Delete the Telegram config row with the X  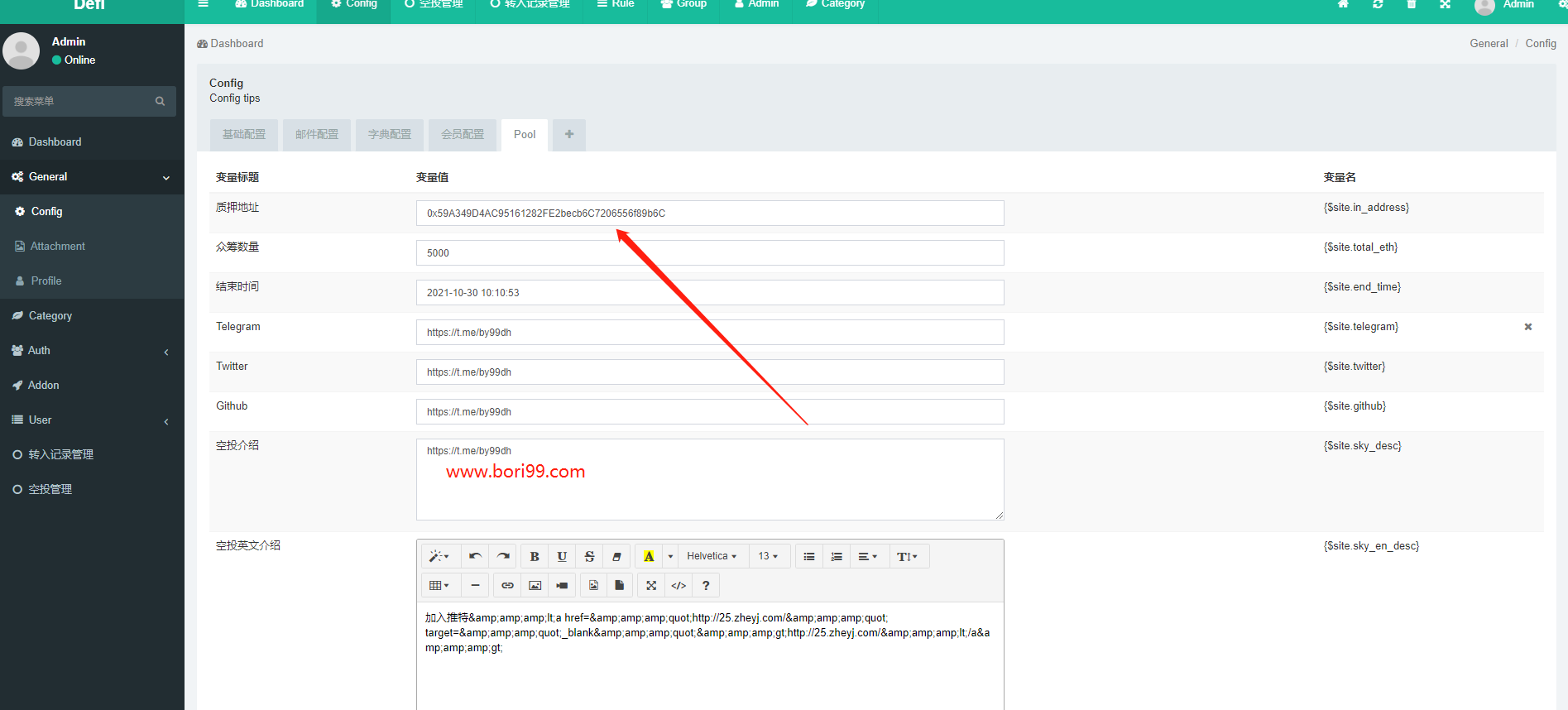[x=1528, y=327]
